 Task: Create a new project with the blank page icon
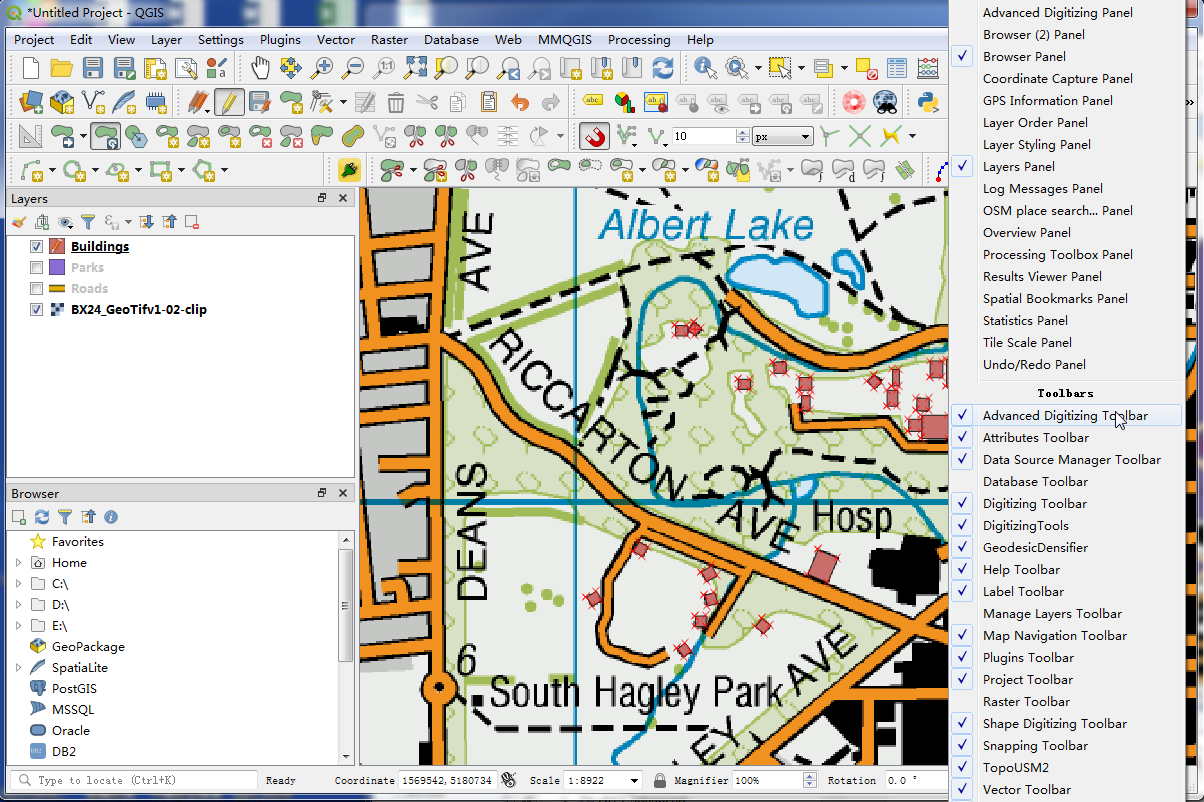tap(31, 68)
